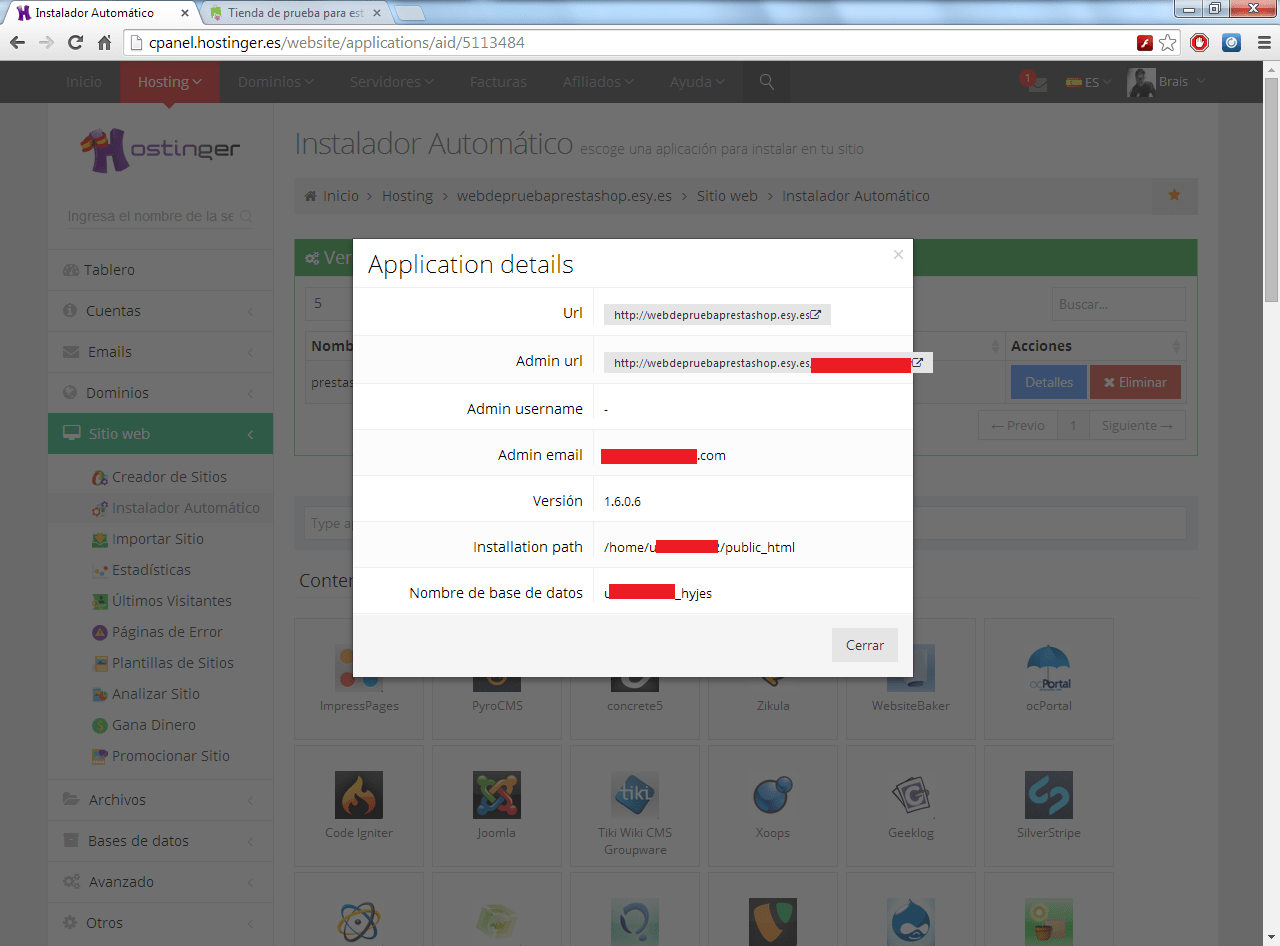Select the SilverStripe application icon
1280x946 pixels.
(1048, 795)
